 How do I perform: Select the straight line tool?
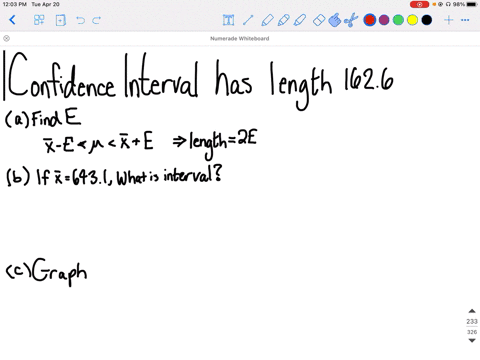[x=248, y=20]
